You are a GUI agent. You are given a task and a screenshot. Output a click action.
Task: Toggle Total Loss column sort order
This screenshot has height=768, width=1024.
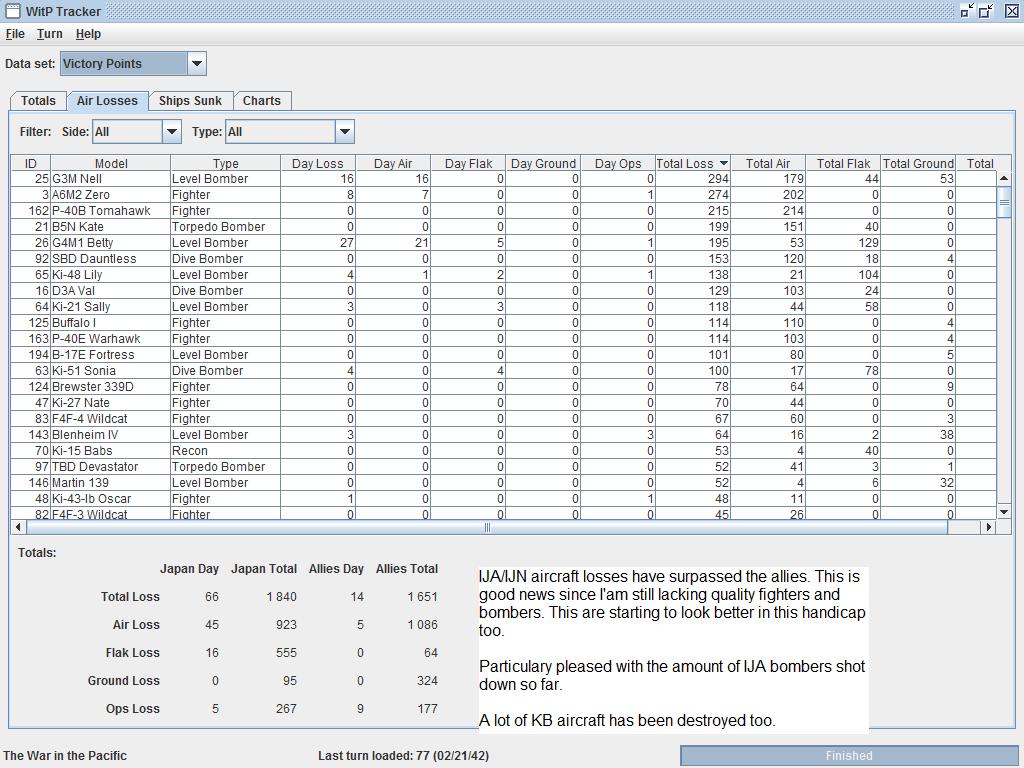pyautogui.click(x=692, y=163)
